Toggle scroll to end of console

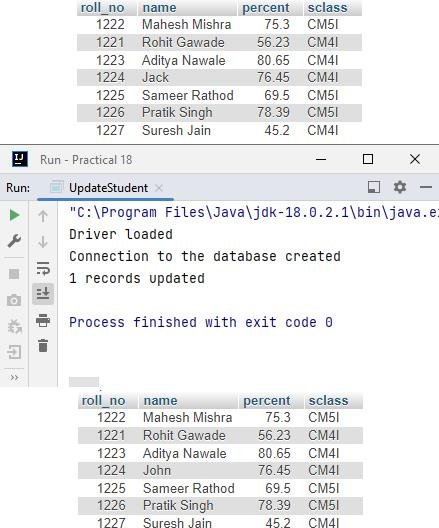[43, 294]
